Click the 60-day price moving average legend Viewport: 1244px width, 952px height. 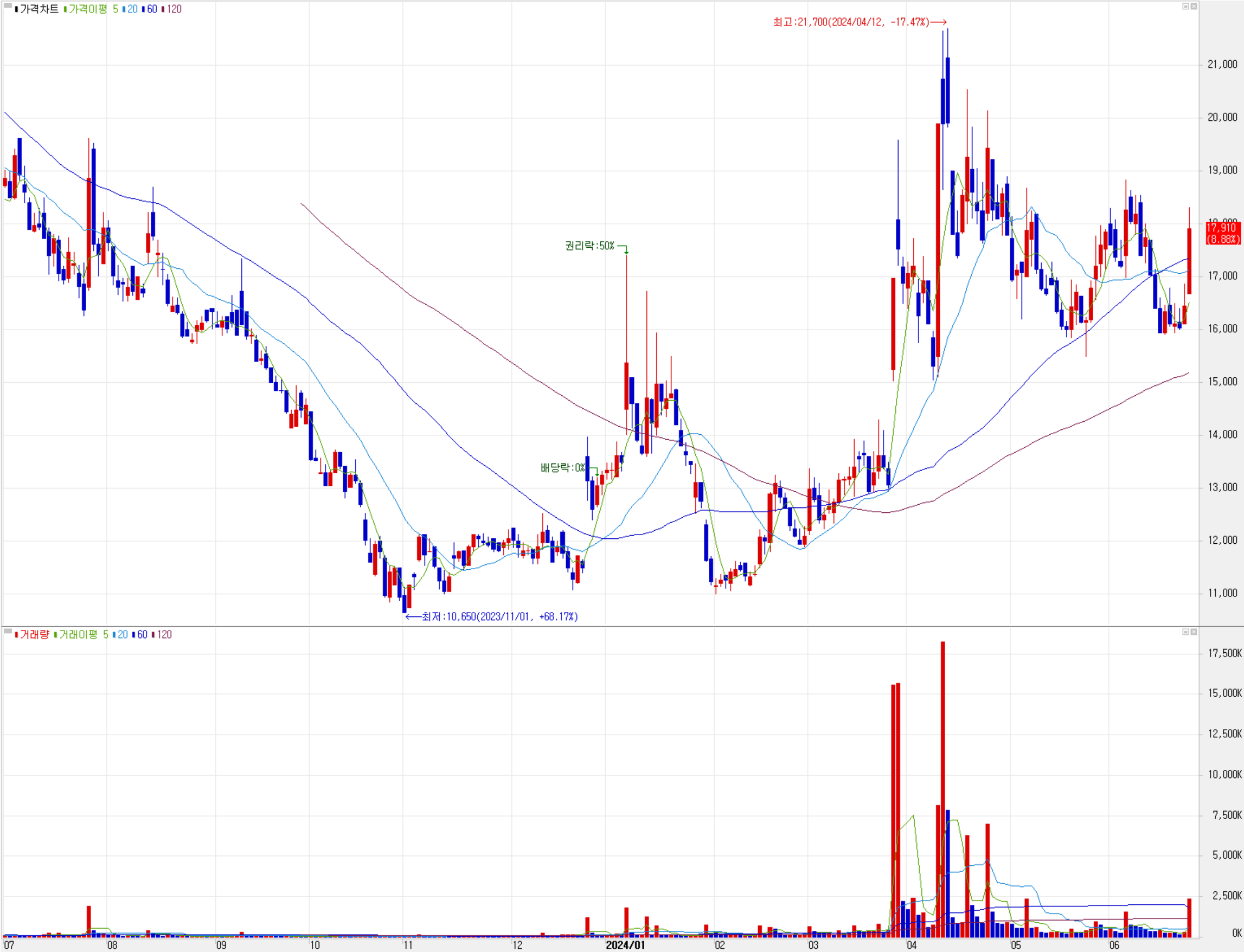coord(151,9)
